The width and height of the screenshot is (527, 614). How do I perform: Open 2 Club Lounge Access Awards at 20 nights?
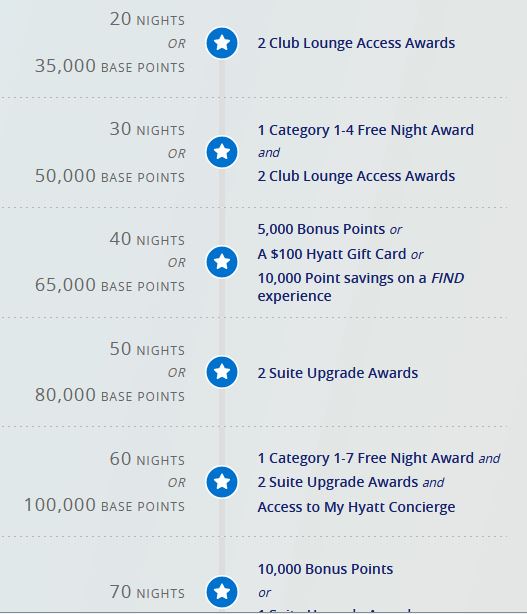pos(356,43)
